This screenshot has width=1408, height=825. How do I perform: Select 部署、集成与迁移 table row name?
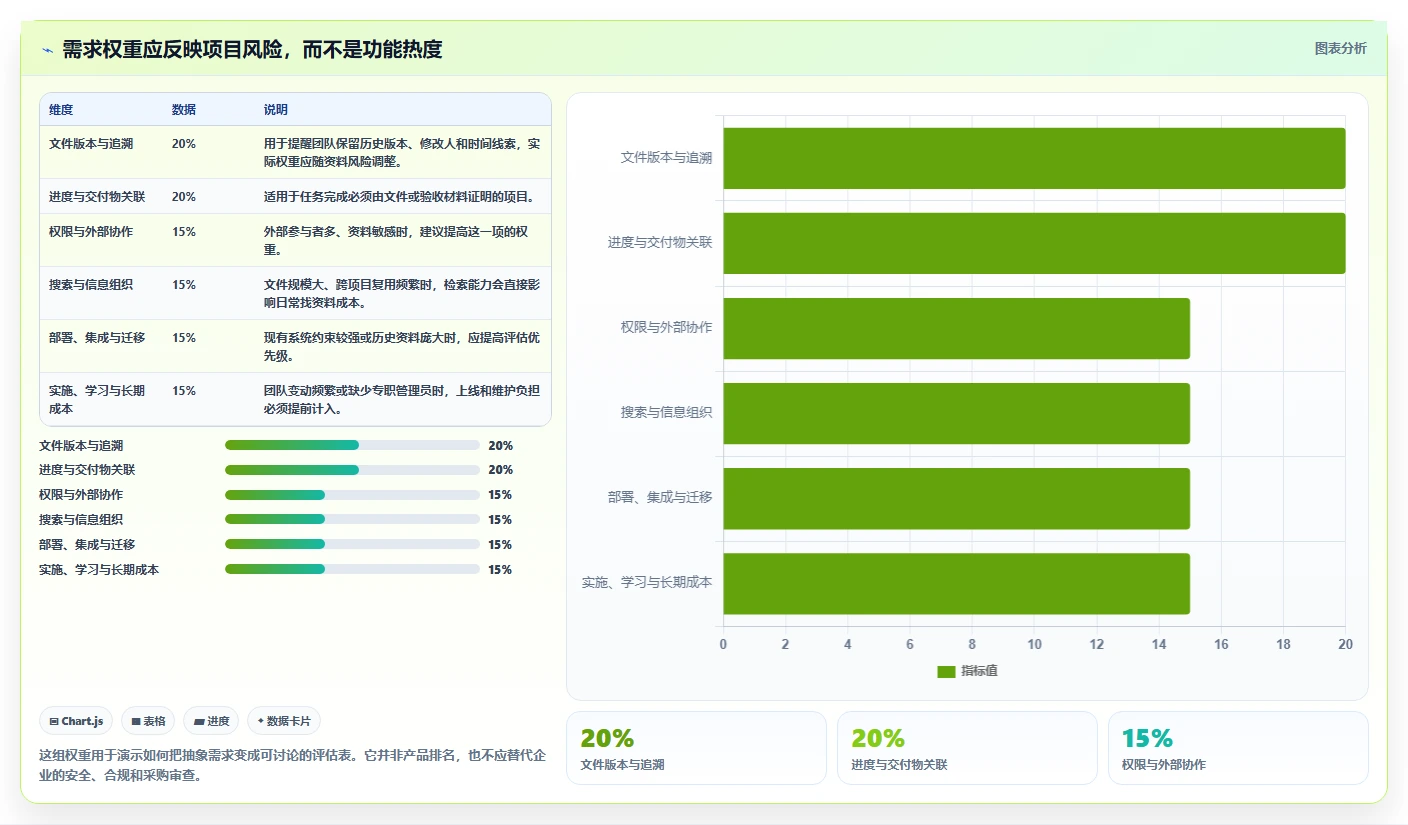tap(97, 338)
